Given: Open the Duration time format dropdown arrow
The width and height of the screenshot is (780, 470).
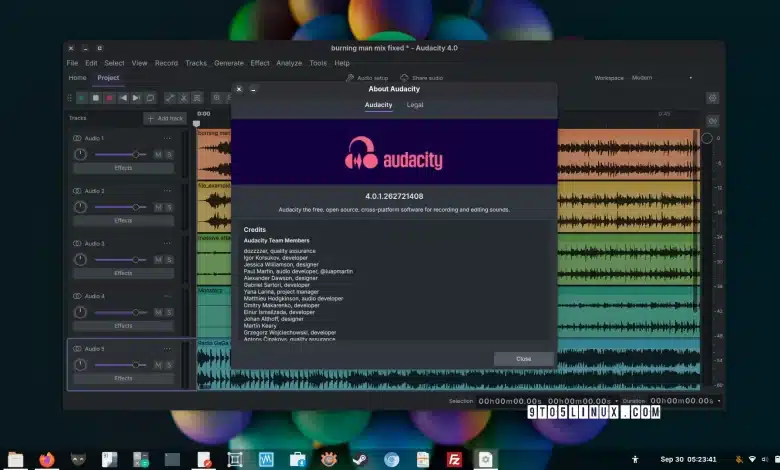Looking at the screenshot, I should pos(719,401).
